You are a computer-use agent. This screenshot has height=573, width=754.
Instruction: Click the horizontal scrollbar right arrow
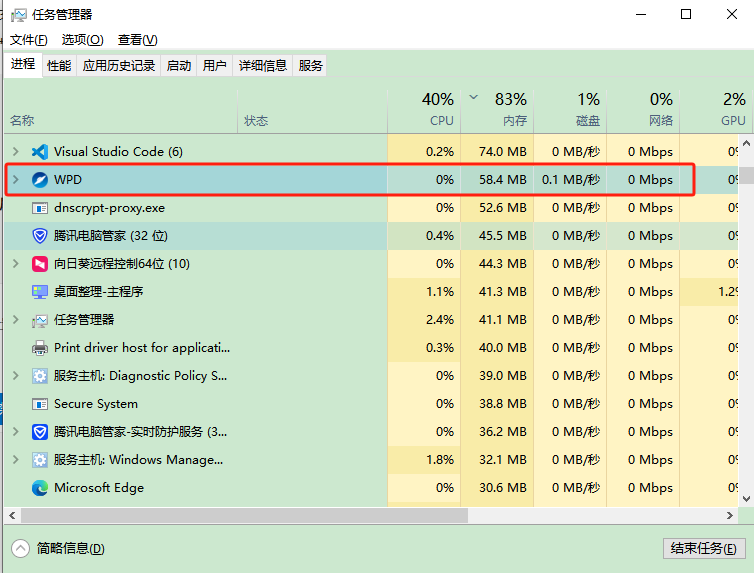[730, 515]
